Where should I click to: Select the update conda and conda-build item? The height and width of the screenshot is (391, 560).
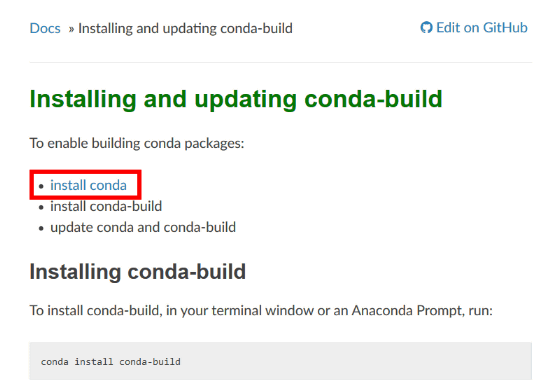(143, 227)
